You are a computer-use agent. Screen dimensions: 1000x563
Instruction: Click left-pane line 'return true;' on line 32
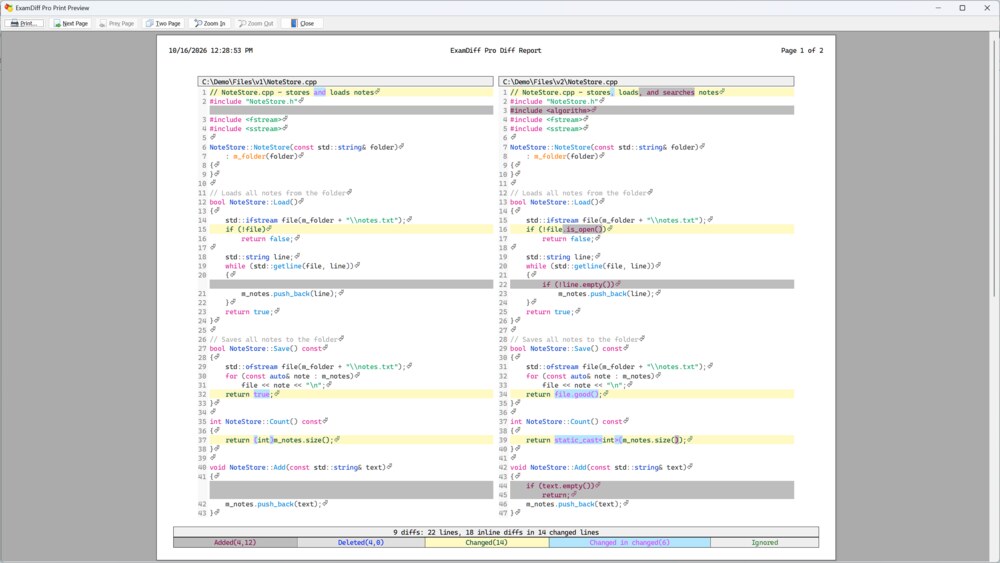[351, 395]
